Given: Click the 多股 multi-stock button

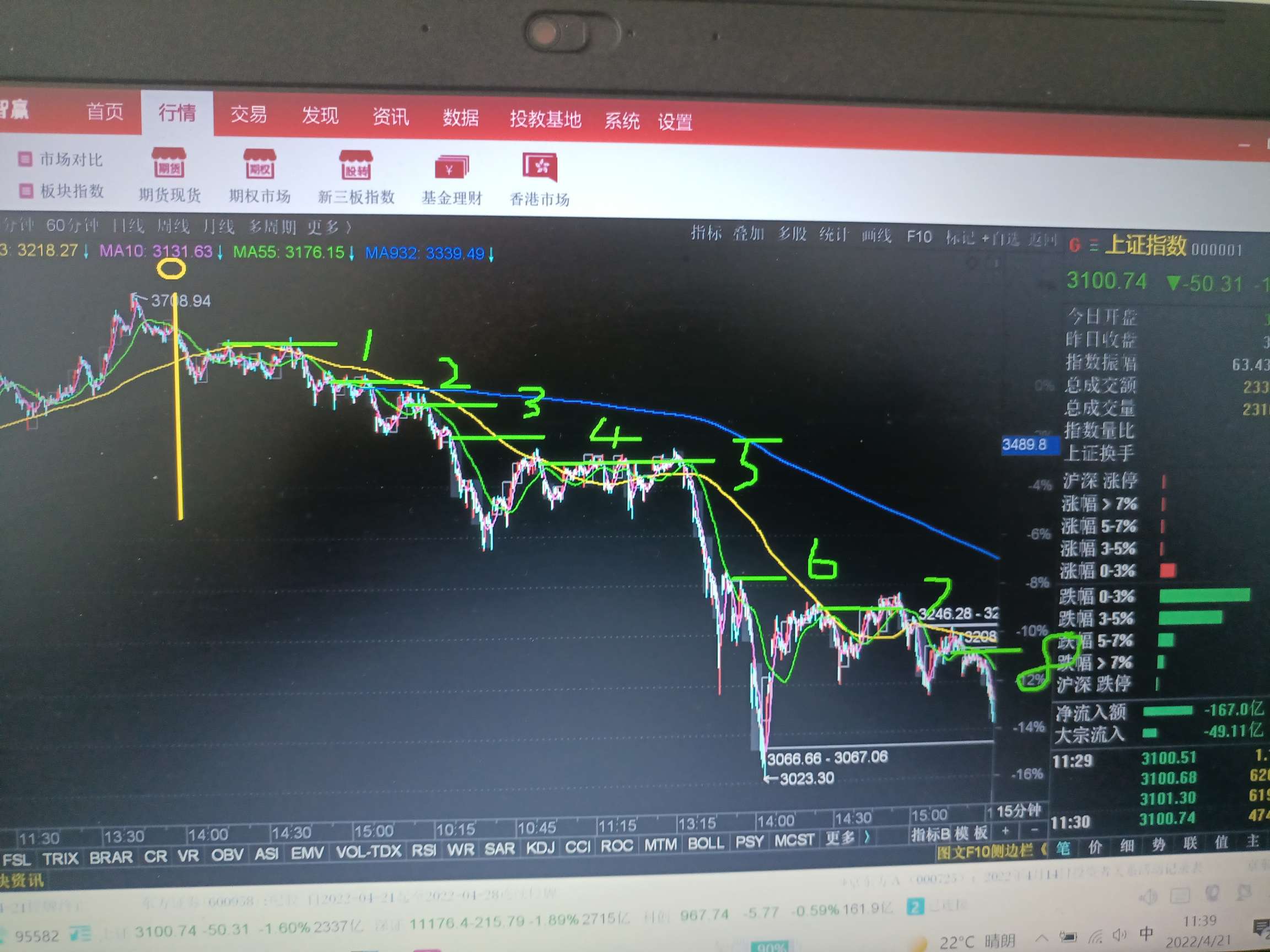Looking at the screenshot, I should pyautogui.click(x=792, y=234).
